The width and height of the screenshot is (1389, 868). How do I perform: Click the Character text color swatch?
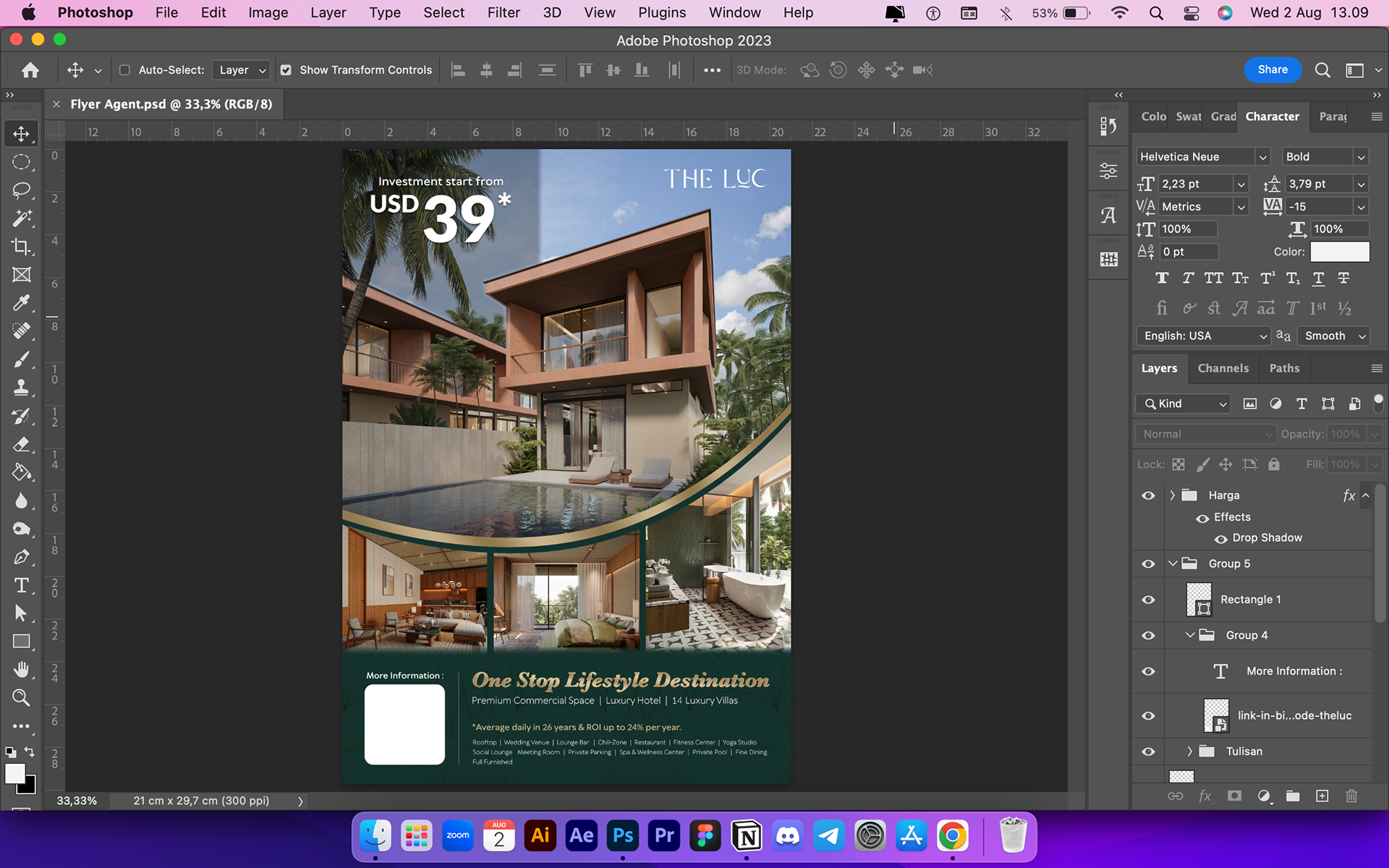click(x=1339, y=252)
